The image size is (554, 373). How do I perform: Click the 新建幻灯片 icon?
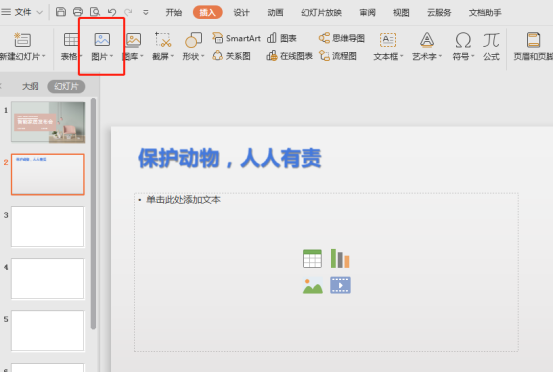[23, 40]
